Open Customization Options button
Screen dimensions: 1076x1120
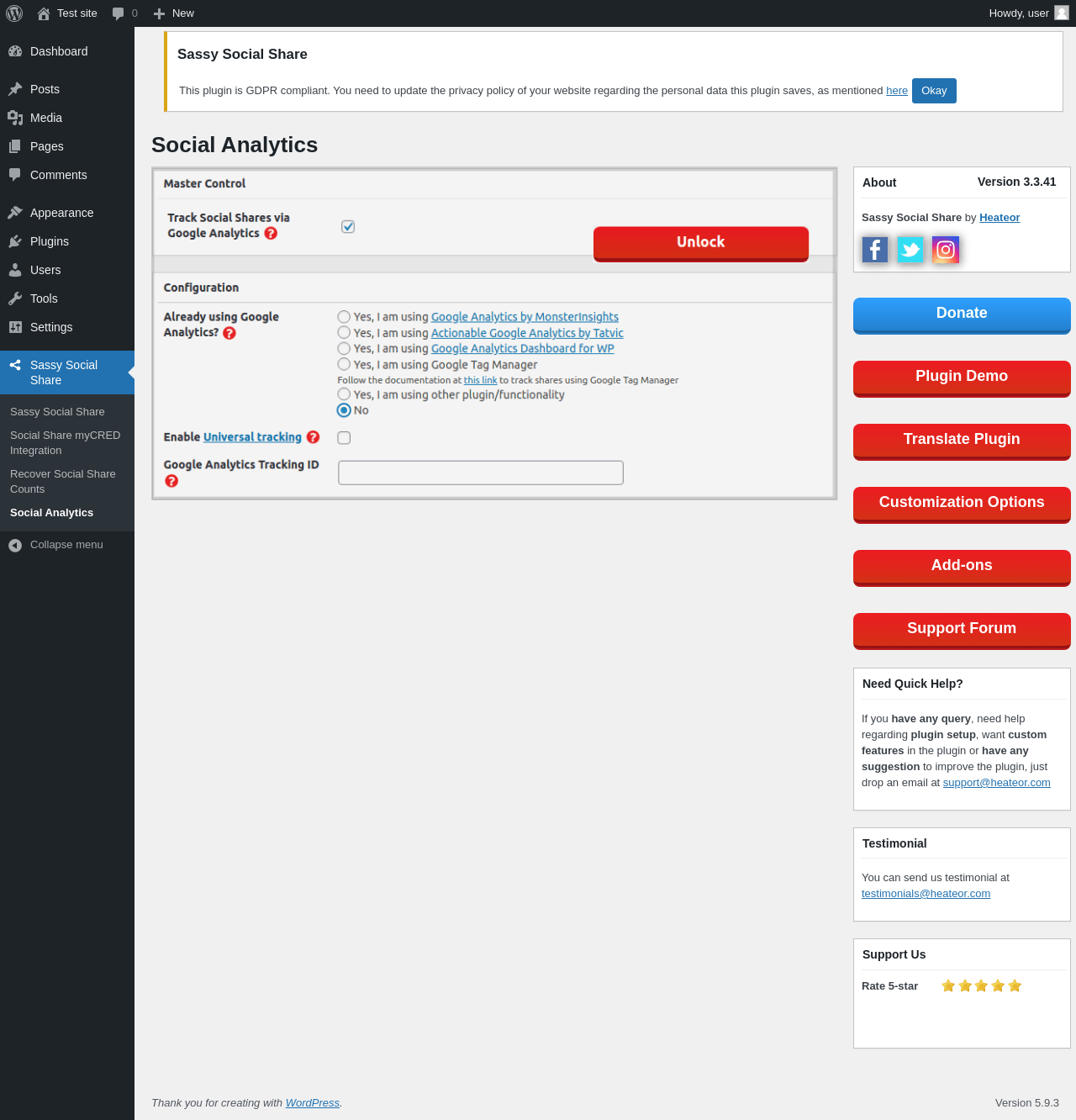(x=962, y=505)
